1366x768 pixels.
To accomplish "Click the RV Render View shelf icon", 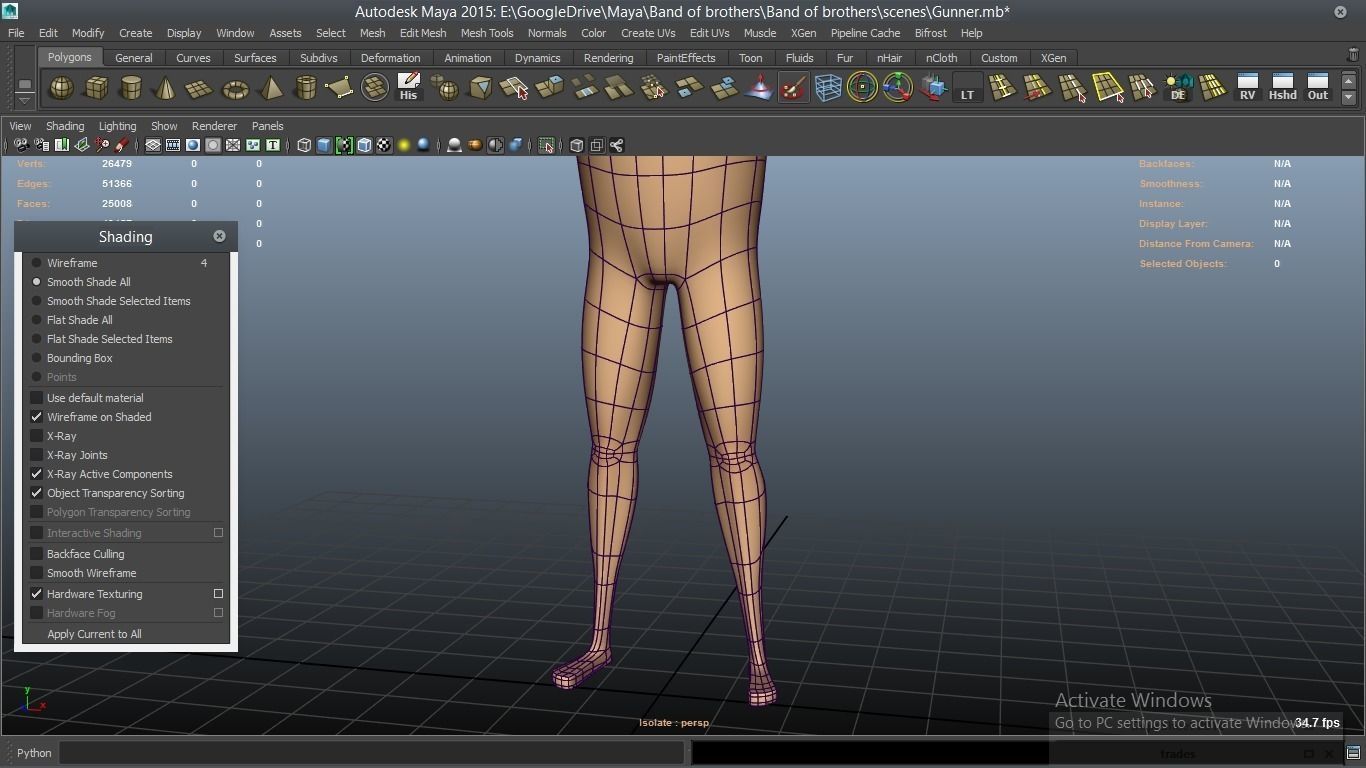I will coord(1247,88).
